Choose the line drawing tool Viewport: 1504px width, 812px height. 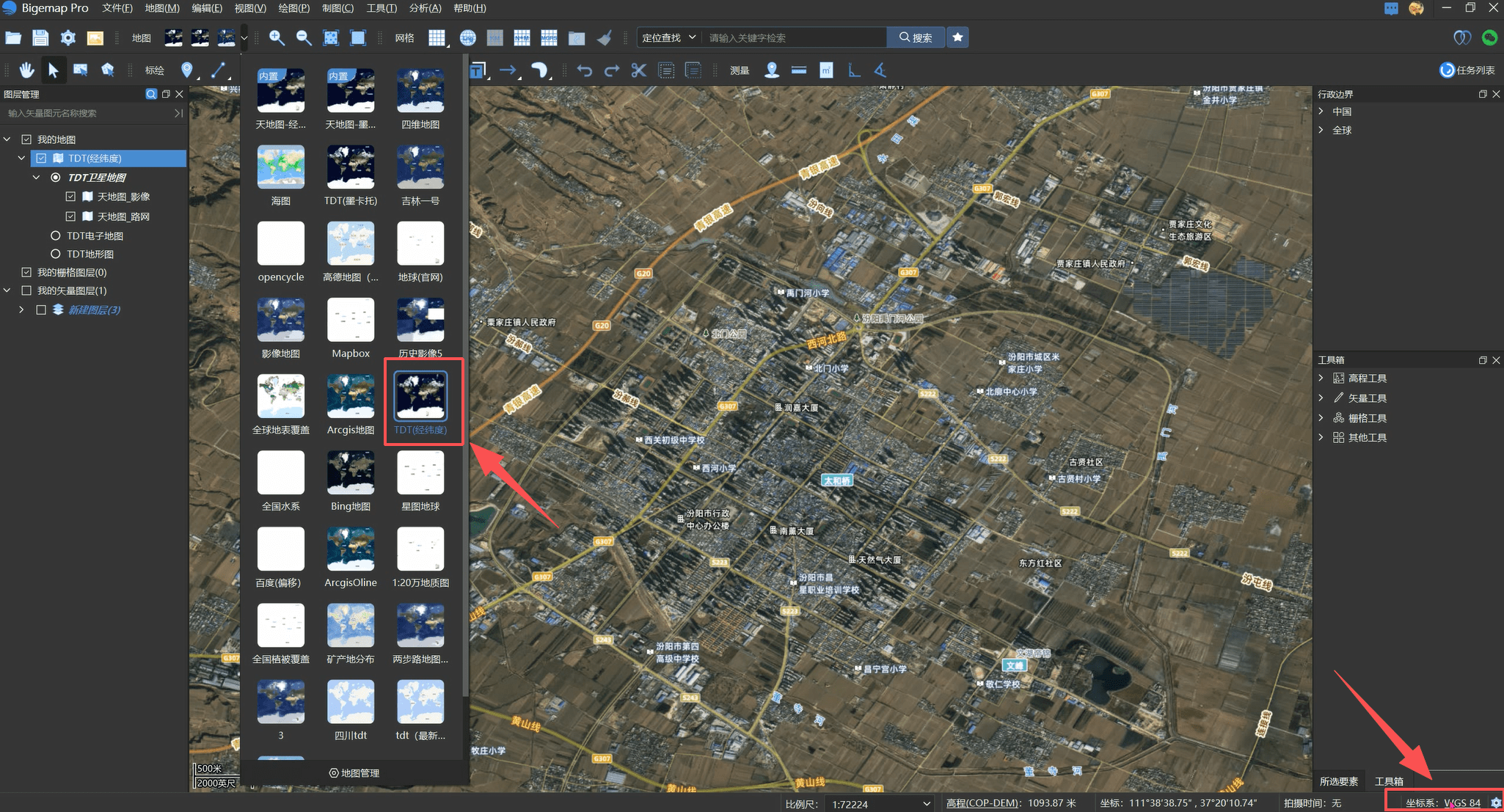tap(218, 70)
